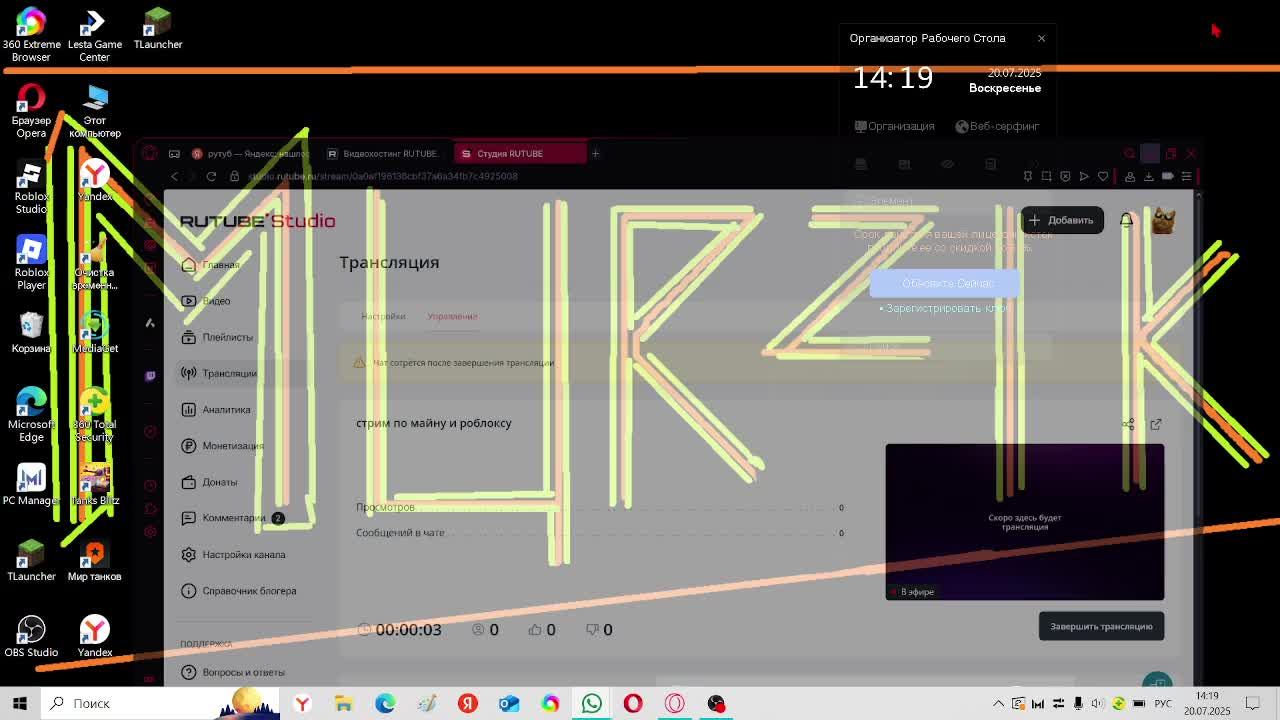Click the Opera pinboard pin icon
Image resolution: width=1280 pixels, height=720 pixels.
[x=1027, y=176]
